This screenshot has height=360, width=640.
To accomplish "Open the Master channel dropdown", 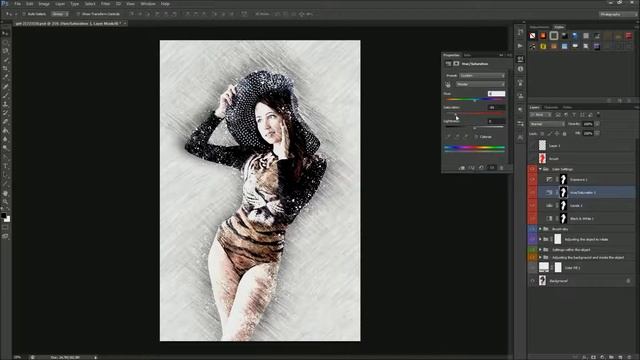I will pos(480,84).
